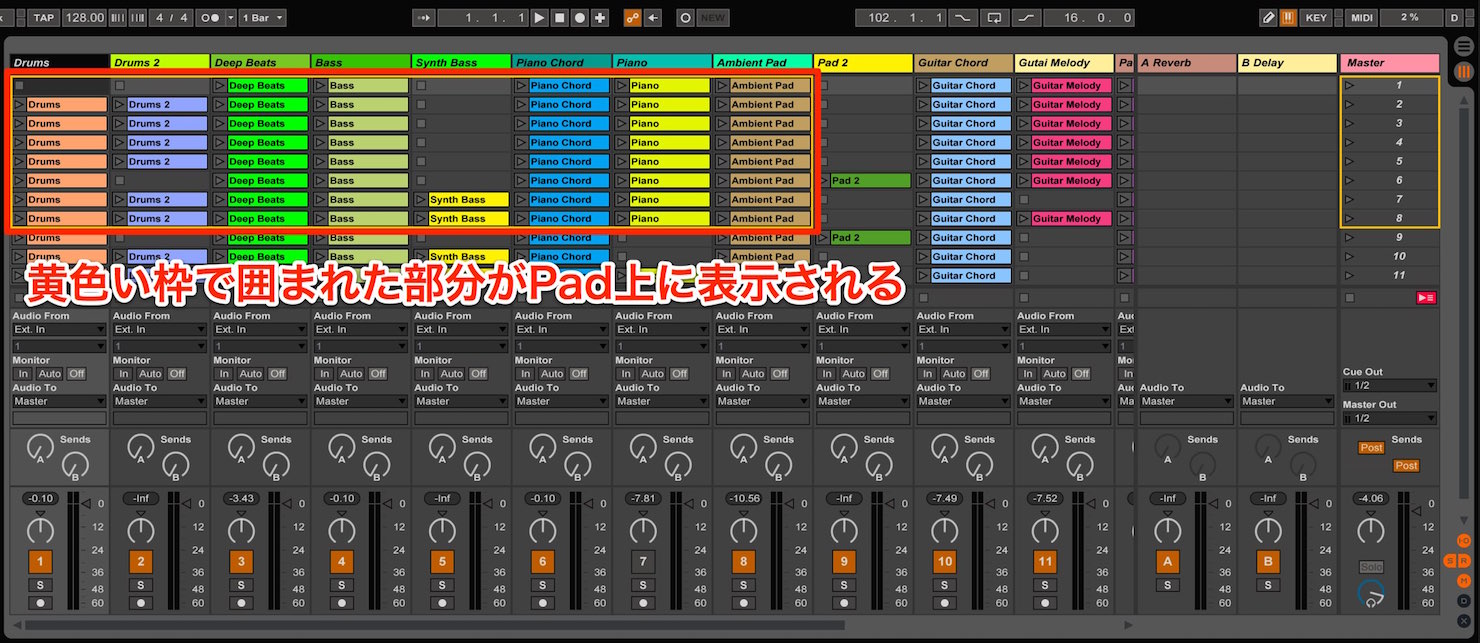Solo the Deep Beats track

(x=242, y=585)
